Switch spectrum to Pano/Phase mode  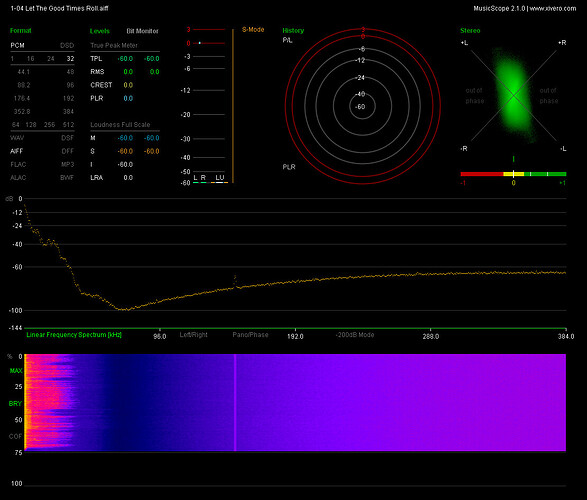pyautogui.click(x=250, y=335)
